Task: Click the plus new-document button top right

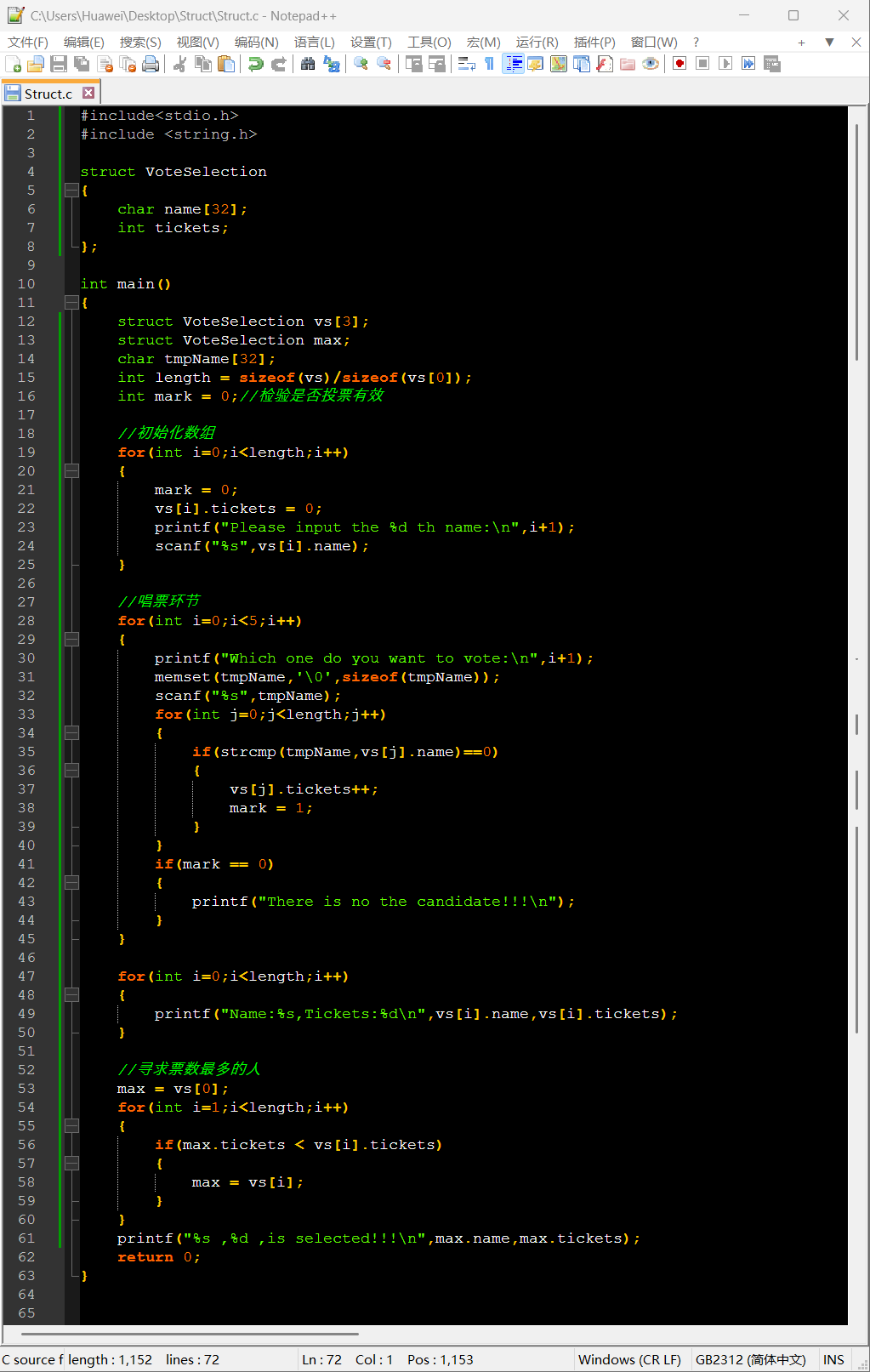Action: point(801,42)
